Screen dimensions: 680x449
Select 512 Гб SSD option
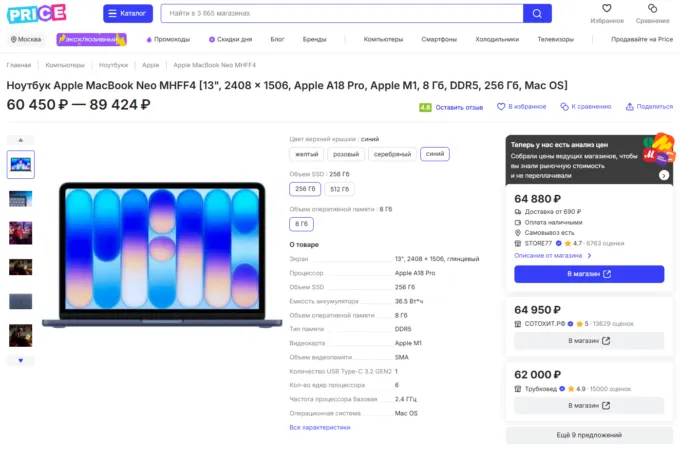click(339, 189)
